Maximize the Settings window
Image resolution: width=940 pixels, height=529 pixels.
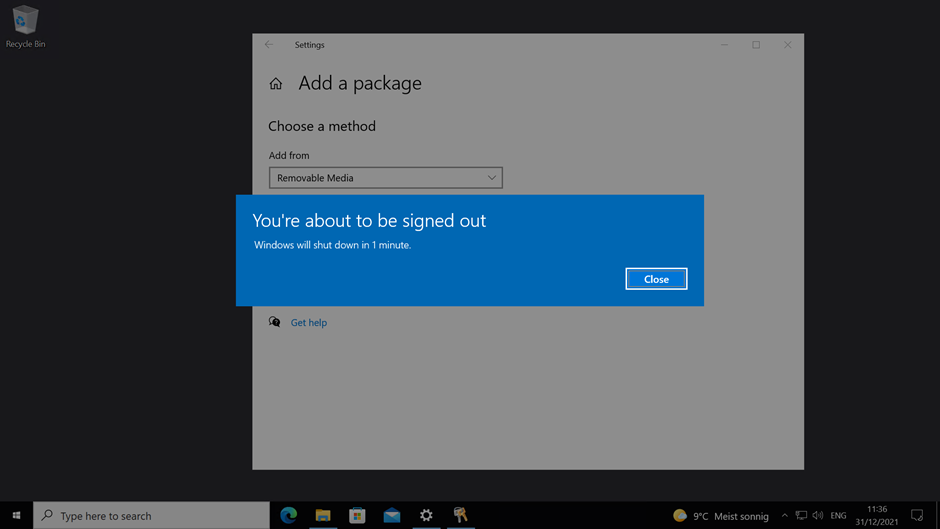click(756, 44)
